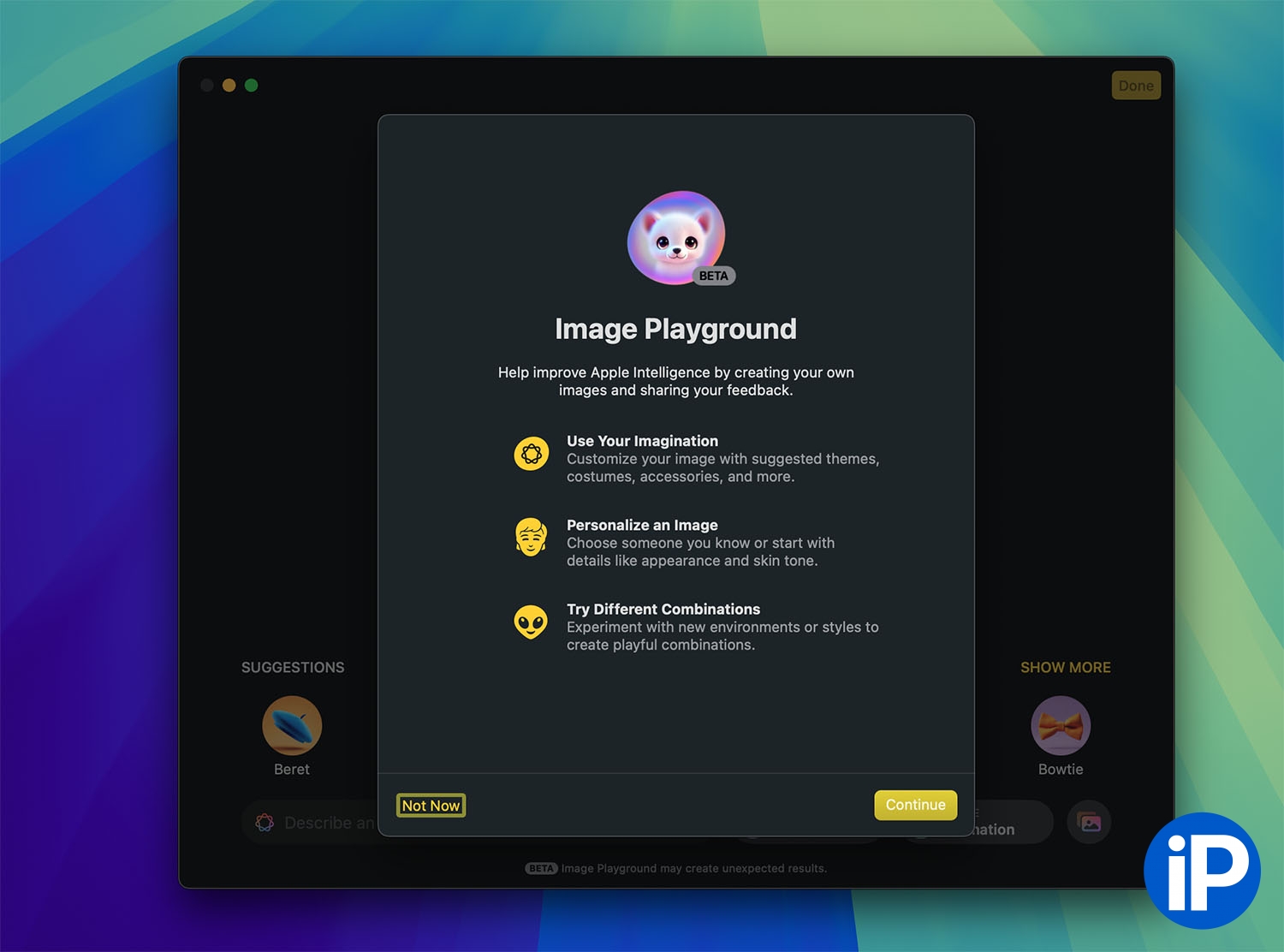1284x952 pixels.
Task: Click the alien icon for Try Different Combinations
Action: coord(531,622)
